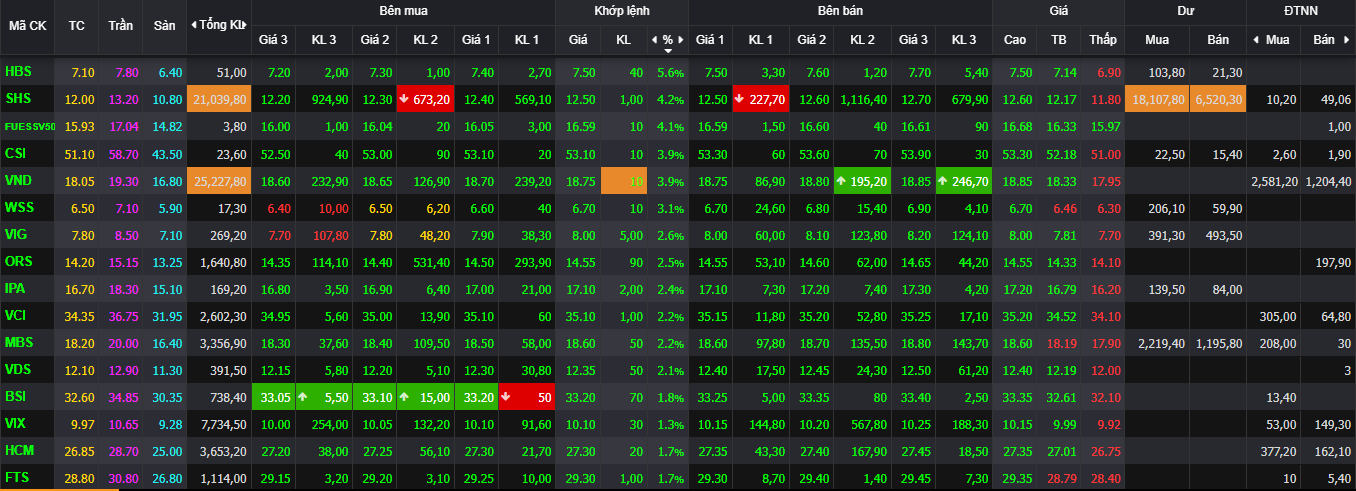Screen dimensions: 1356x491
Task: Click the left arrow beside Tổng KL header
Action: click(194, 25)
